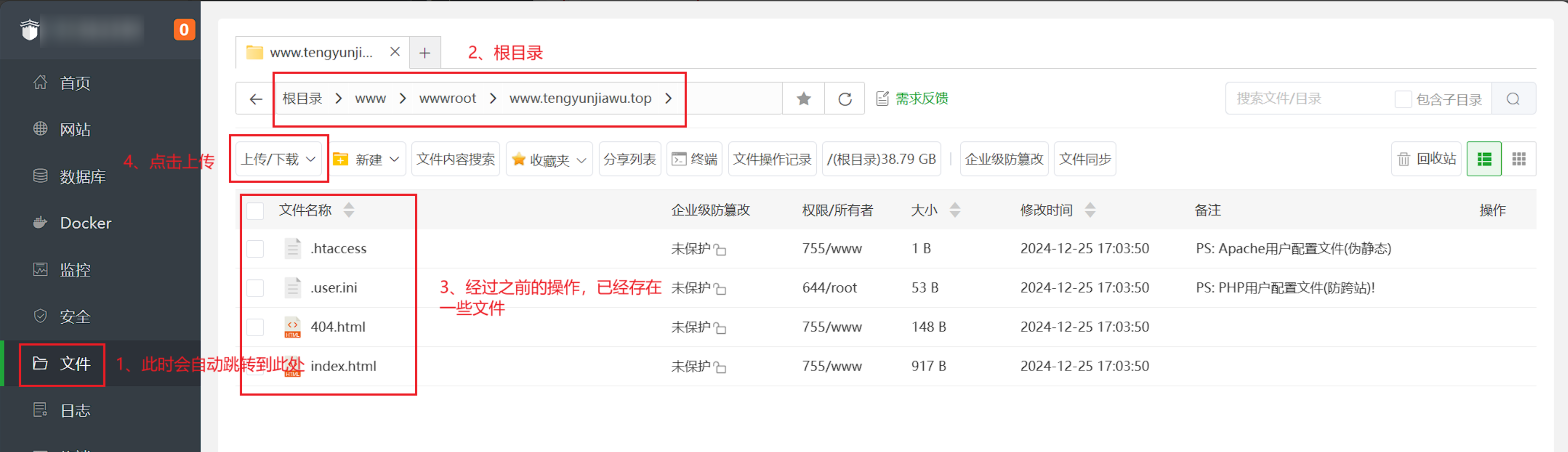Click the lock icon for .htaccess
The width and height of the screenshot is (1568, 452).
click(720, 249)
